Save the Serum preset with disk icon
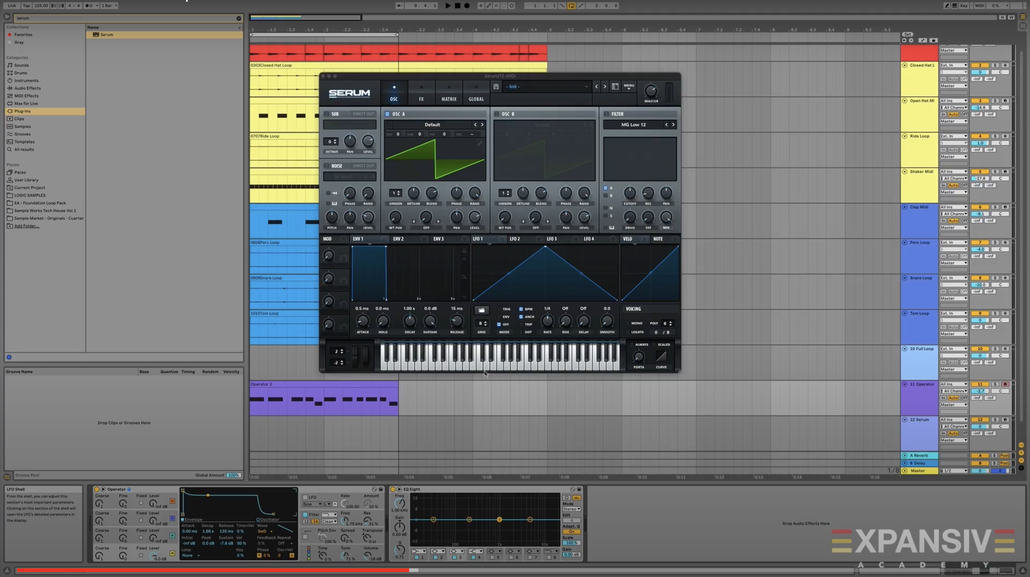Screen dimensions: 1030x577 (496, 87)
